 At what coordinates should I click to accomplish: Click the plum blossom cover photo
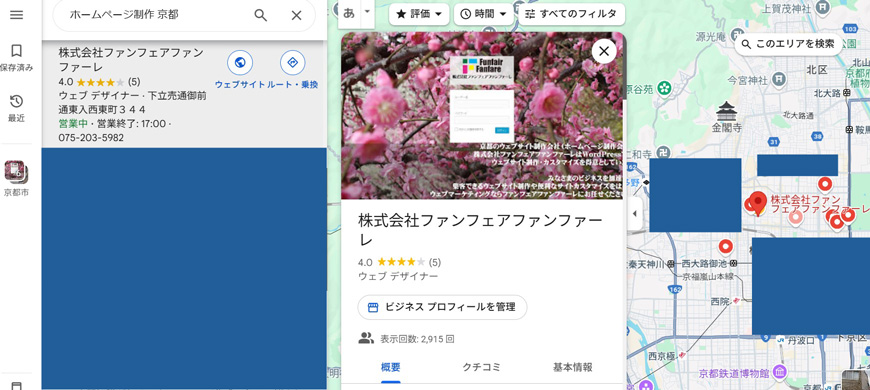pos(482,115)
